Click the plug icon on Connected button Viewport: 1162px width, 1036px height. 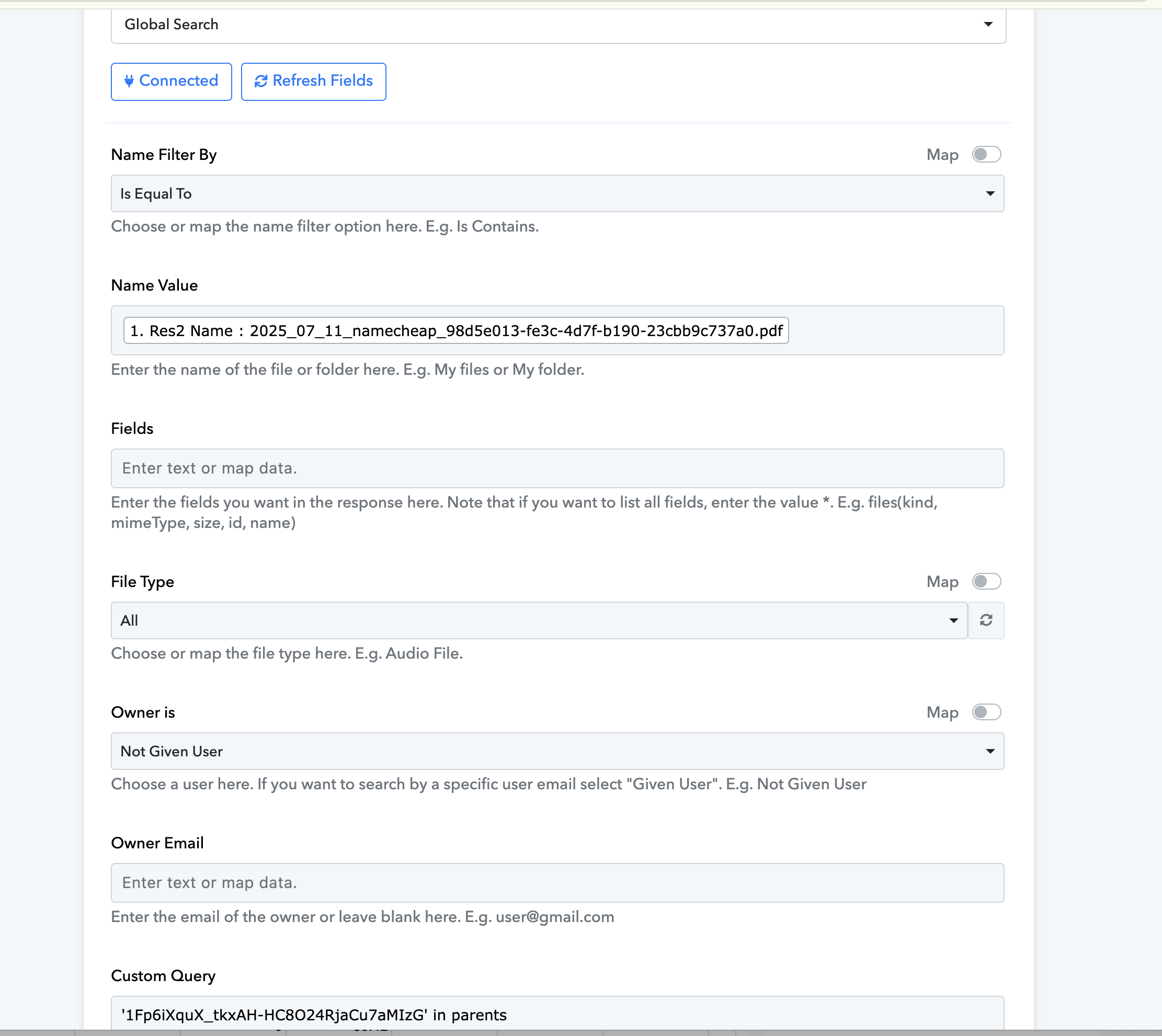coord(129,81)
